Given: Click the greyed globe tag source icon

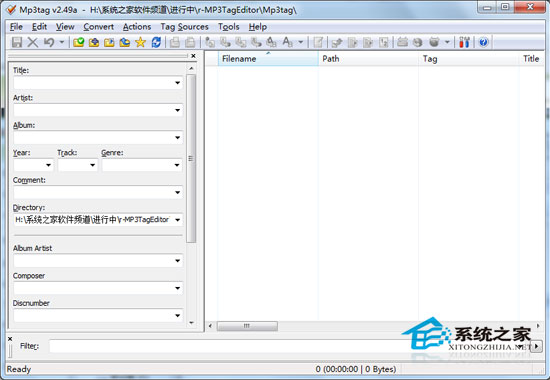Looking at the screenshot, I should 417,42.
